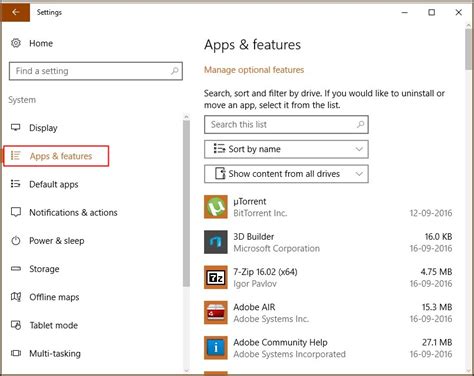The image size is (474, 376).
Task: Click the 15.3 MB size value
Action: click(x=437, y=307)
